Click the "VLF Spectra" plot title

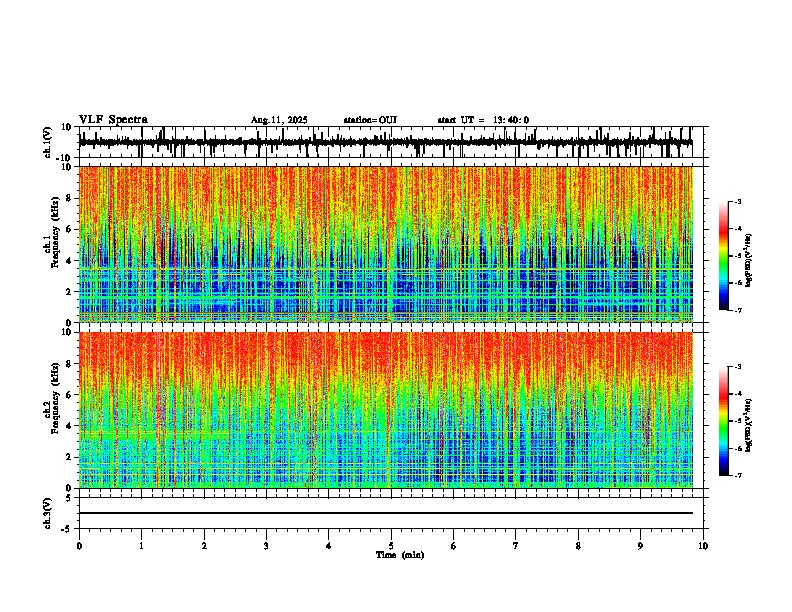pos(113,120)
